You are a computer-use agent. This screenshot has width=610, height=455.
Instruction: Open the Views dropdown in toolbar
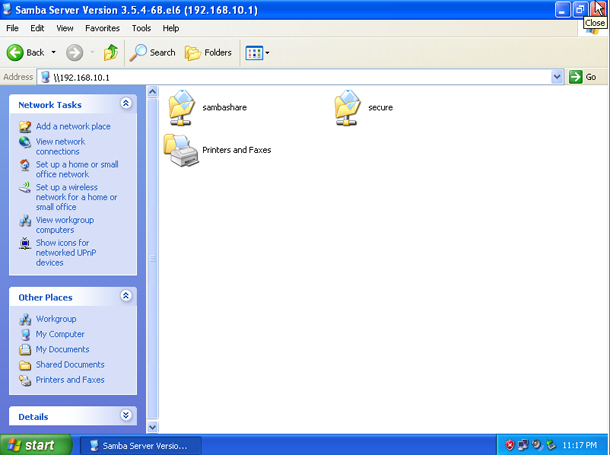click(257, 52)
